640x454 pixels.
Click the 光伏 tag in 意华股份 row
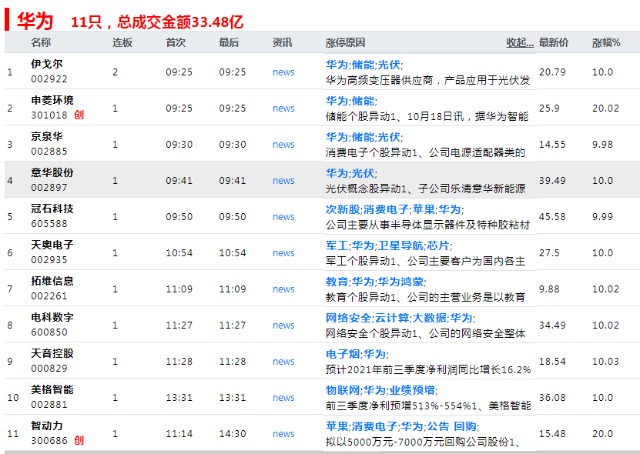click(x=362, y=173)
